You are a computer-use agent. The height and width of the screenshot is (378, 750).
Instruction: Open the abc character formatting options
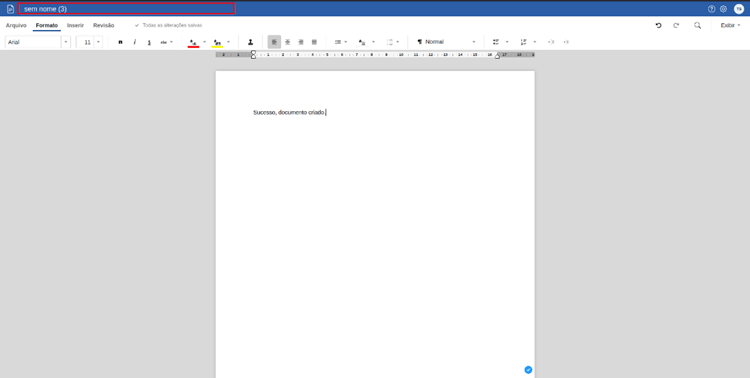[166, 42]
